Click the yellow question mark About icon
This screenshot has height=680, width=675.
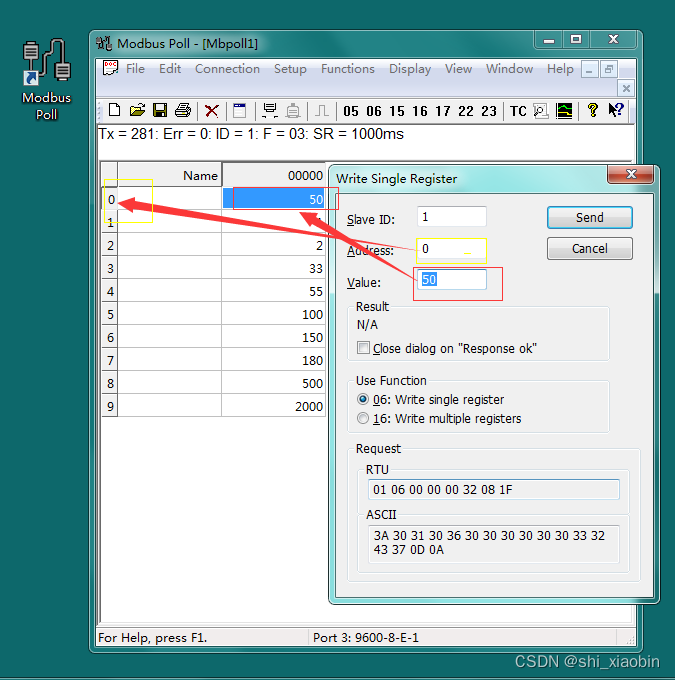tap(592, 110)
